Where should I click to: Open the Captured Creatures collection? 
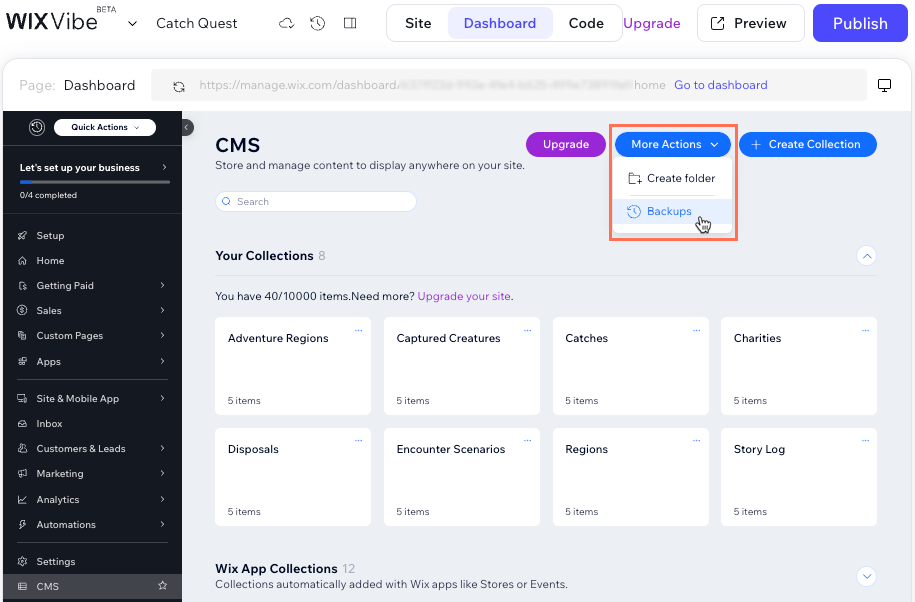tap(462, 366)
